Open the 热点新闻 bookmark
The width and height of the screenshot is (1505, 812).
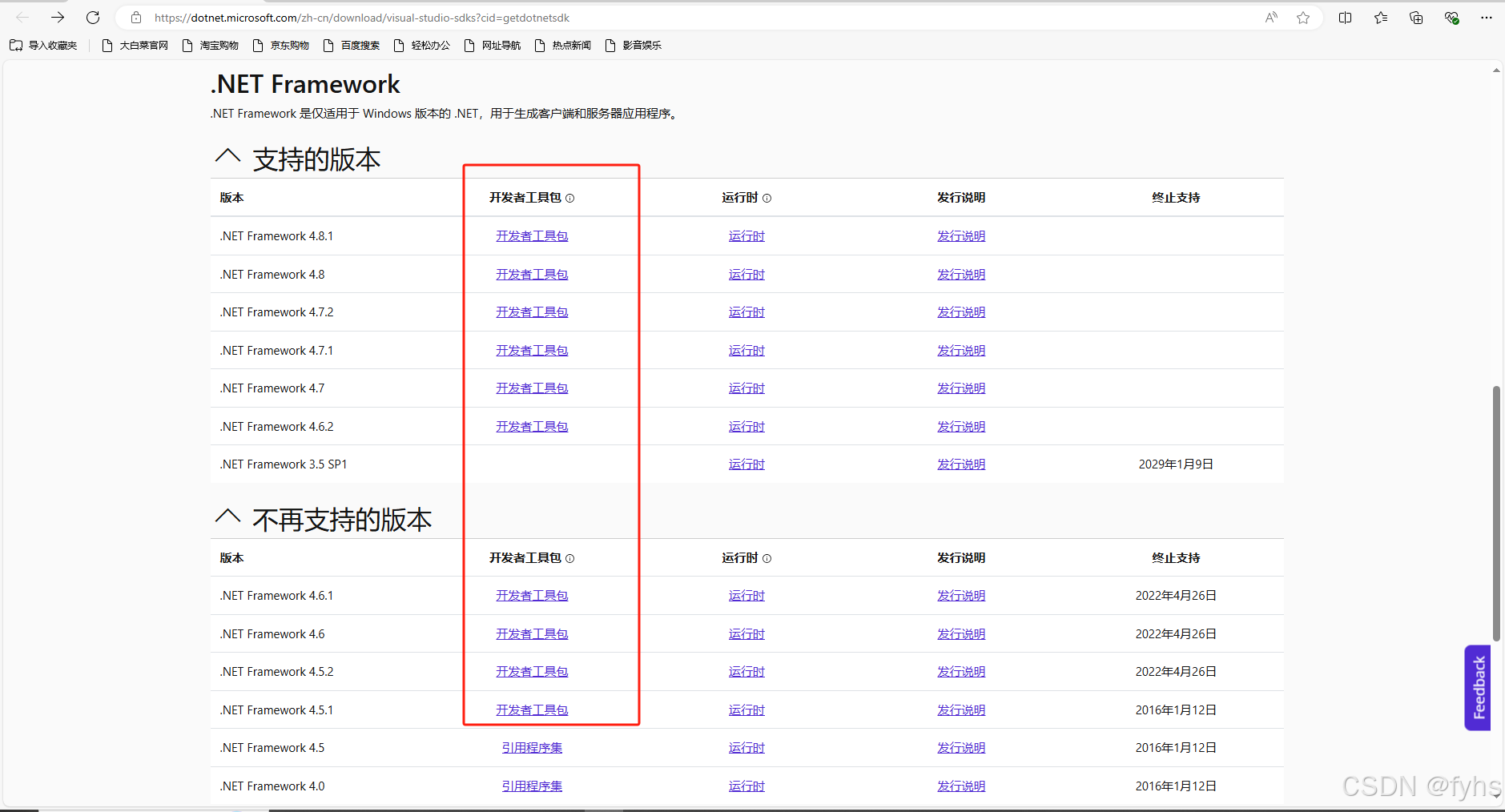pos(562,46)
